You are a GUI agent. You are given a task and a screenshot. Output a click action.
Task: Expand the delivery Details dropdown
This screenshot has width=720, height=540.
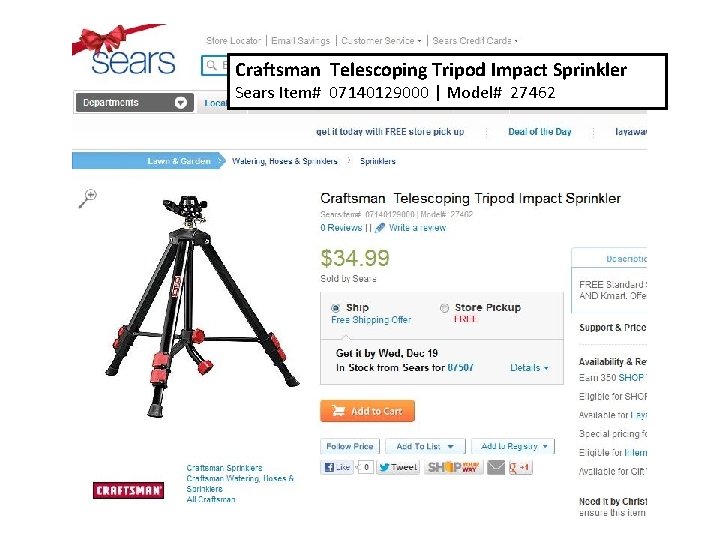(x=529, y=368)
